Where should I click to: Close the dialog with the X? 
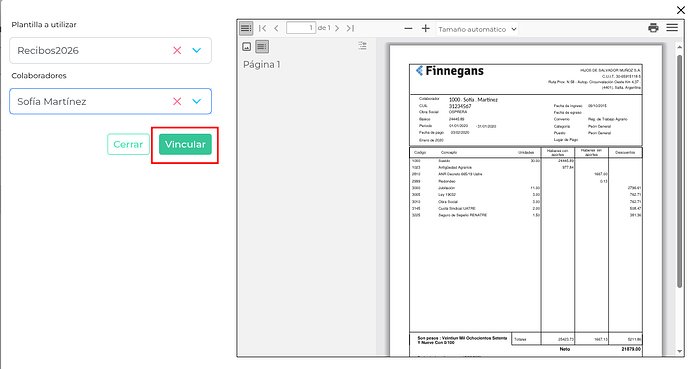pos(680,10)
